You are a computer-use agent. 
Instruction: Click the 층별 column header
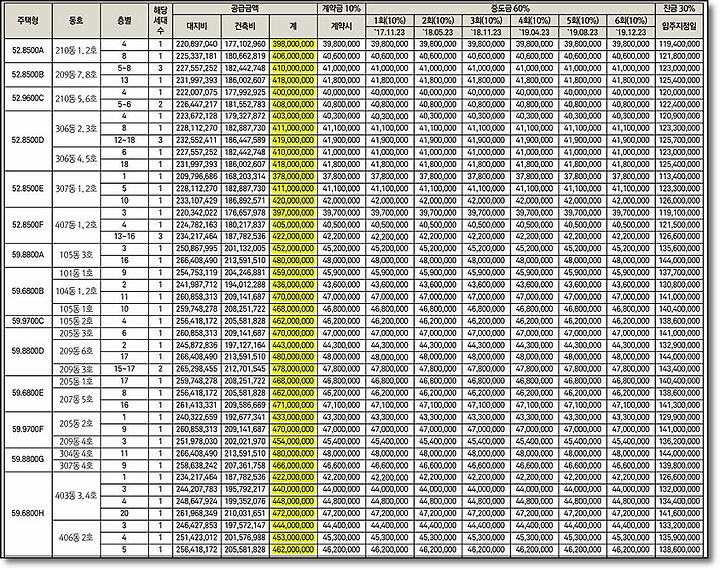[x=124, y=21]
